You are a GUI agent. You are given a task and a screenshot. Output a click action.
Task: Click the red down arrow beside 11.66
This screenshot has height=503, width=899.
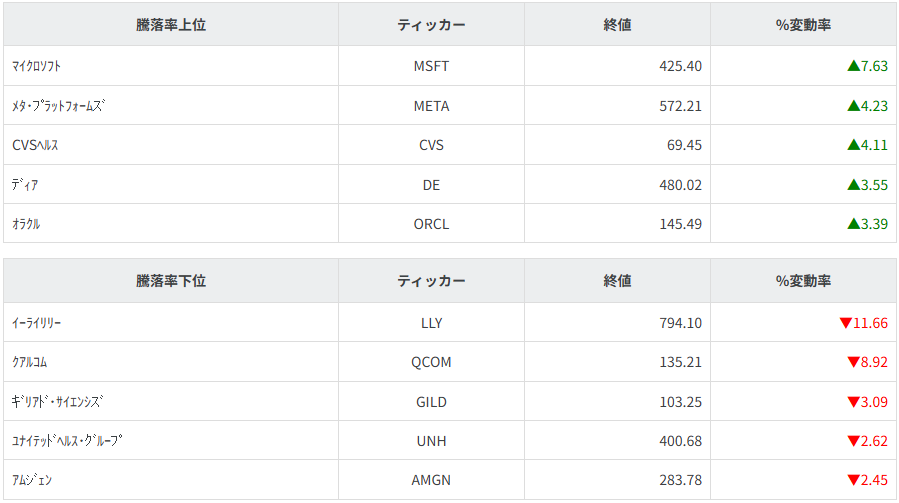(845, 323)
